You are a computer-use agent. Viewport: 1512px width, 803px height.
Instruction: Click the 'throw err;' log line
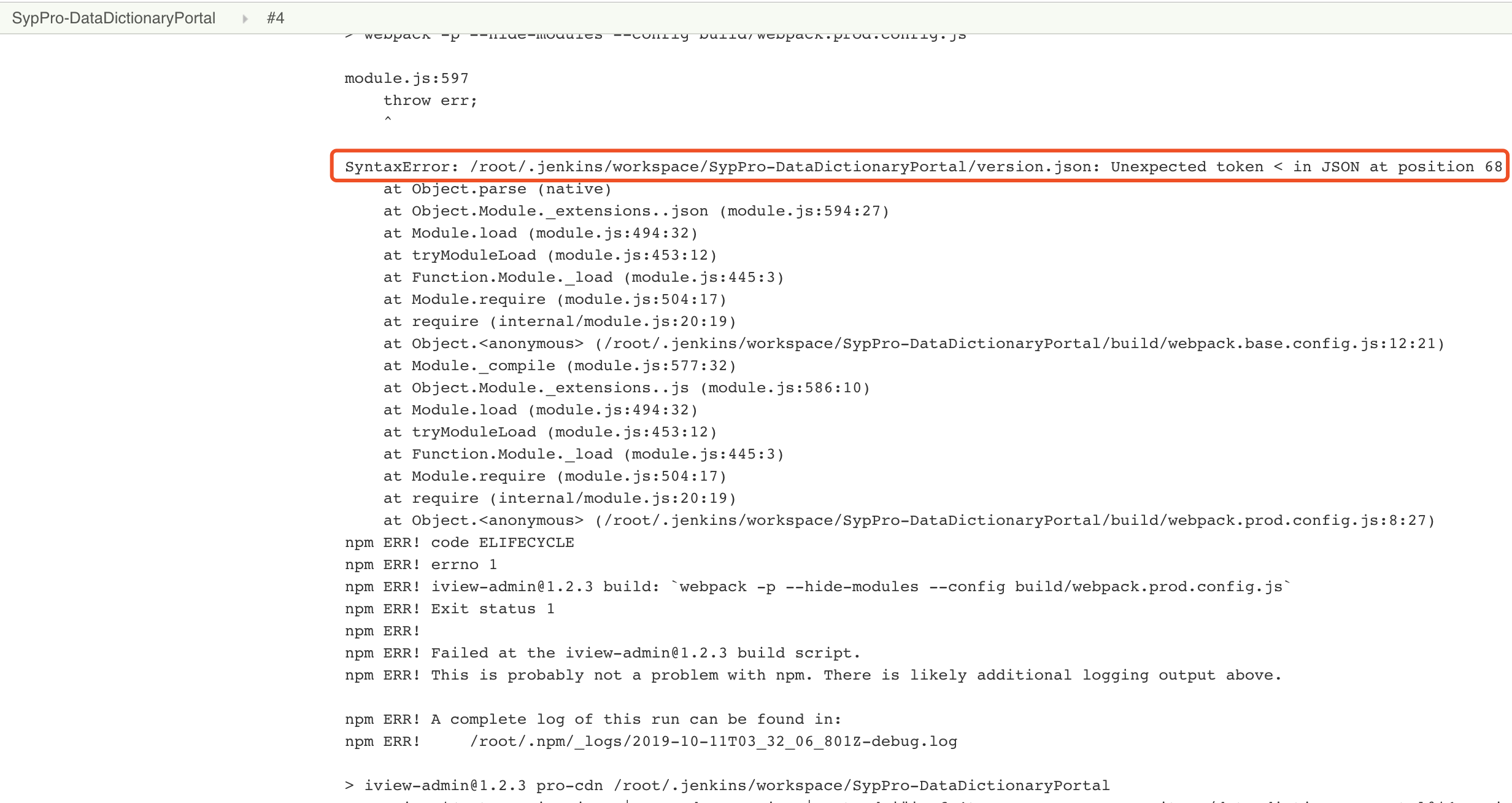coord(430,101)
